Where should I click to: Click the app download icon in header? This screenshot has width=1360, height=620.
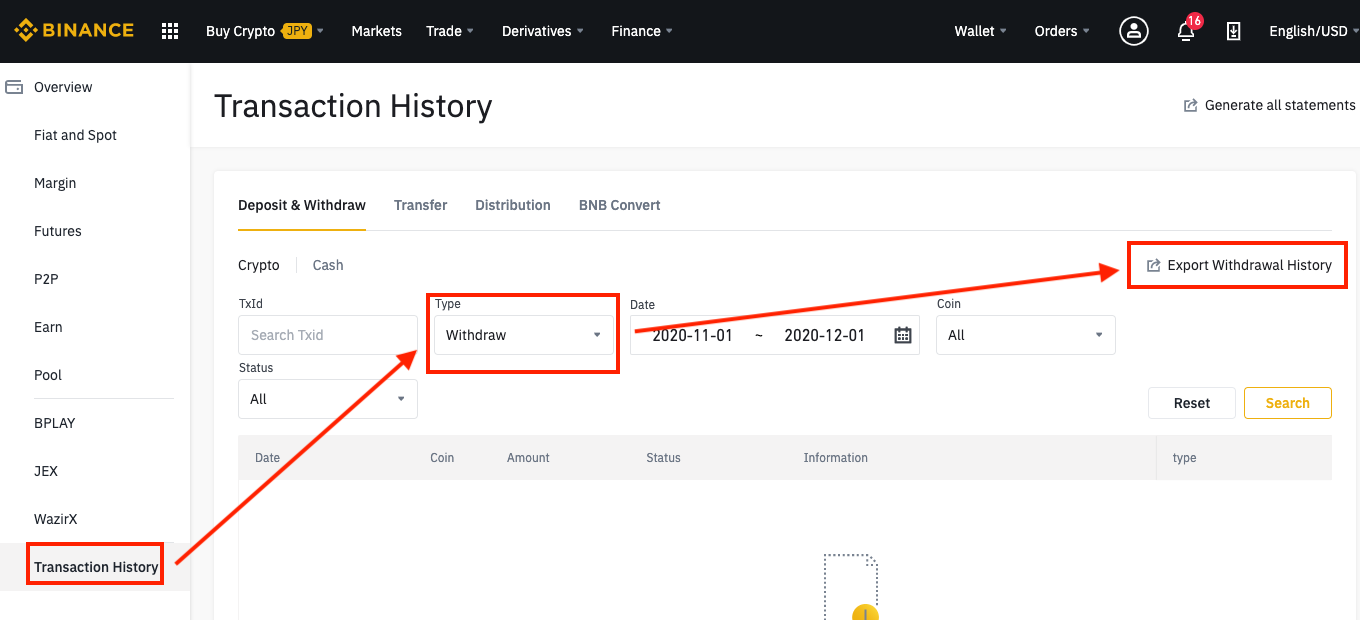tap(1234, 31)
